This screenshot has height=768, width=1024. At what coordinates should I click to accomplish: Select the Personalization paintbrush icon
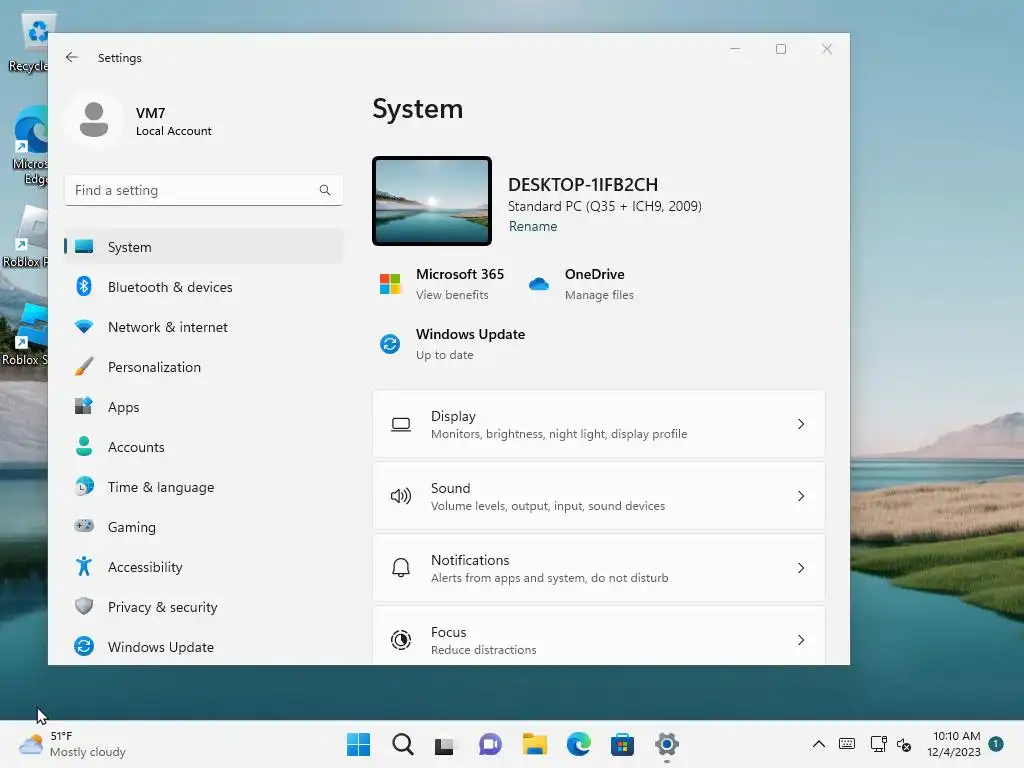tap(84, 366)
